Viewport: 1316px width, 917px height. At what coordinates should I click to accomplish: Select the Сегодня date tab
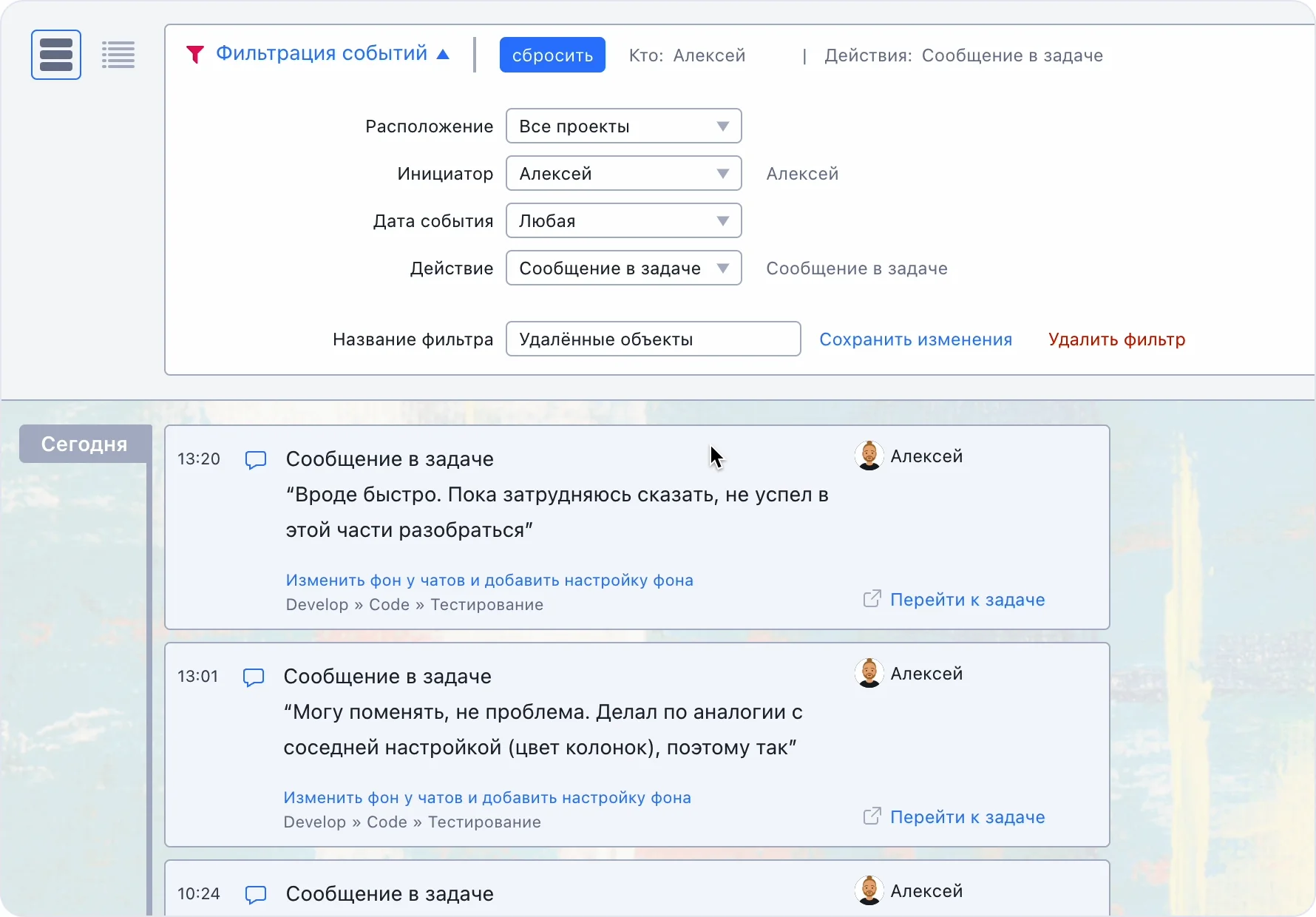click(84, 444)
